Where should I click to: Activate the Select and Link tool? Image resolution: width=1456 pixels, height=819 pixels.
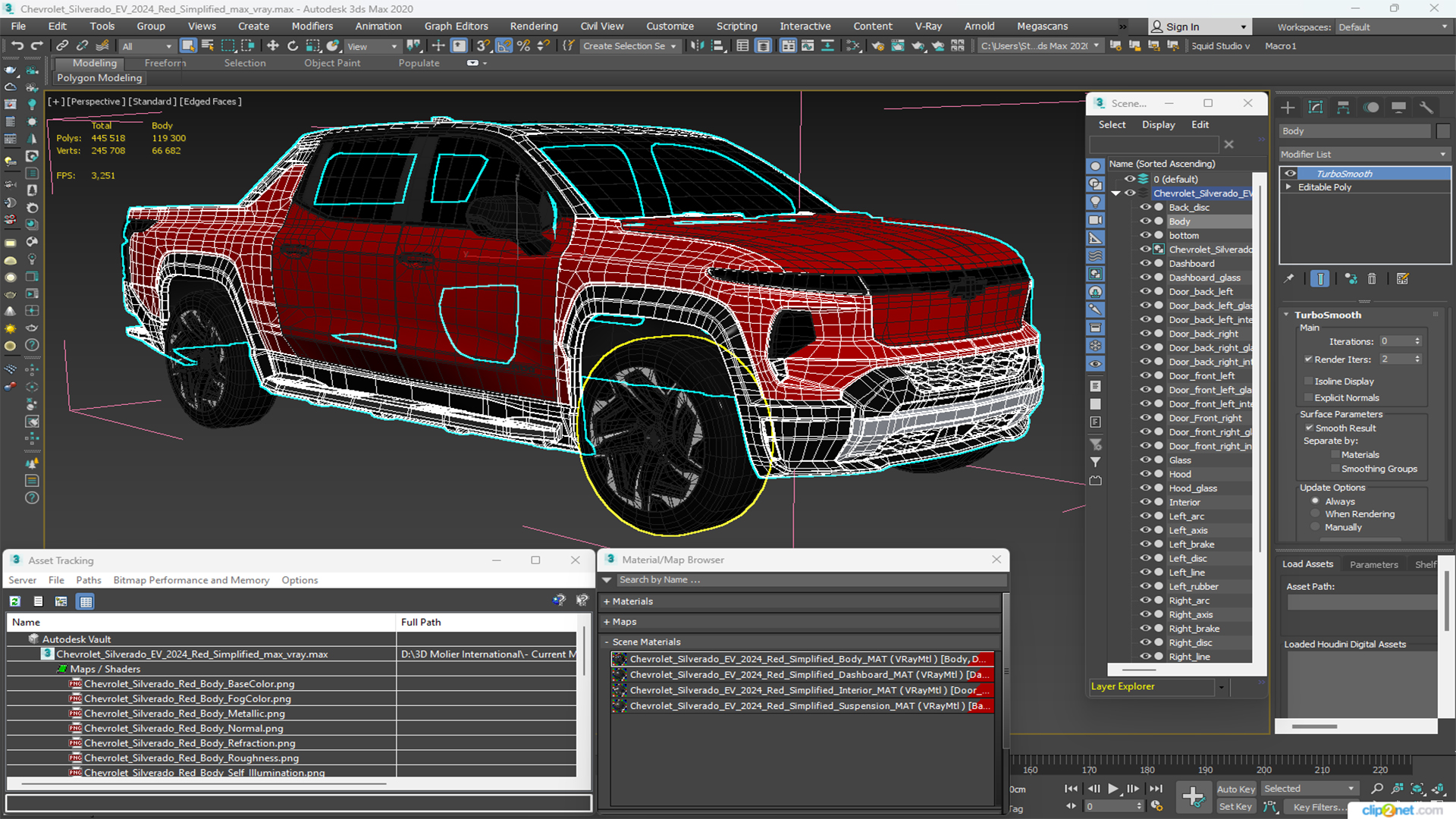tap(63, 46)
